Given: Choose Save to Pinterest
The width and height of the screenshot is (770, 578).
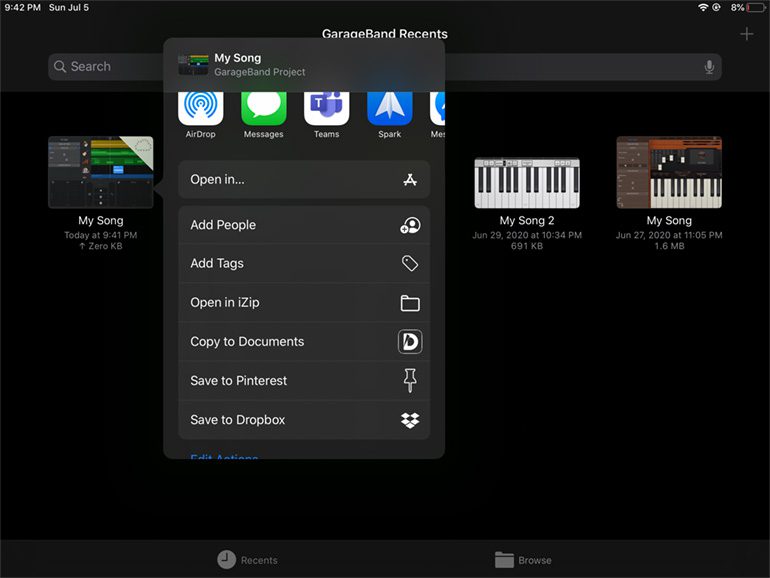Looking at the screenshot, I should pos(304,381).
